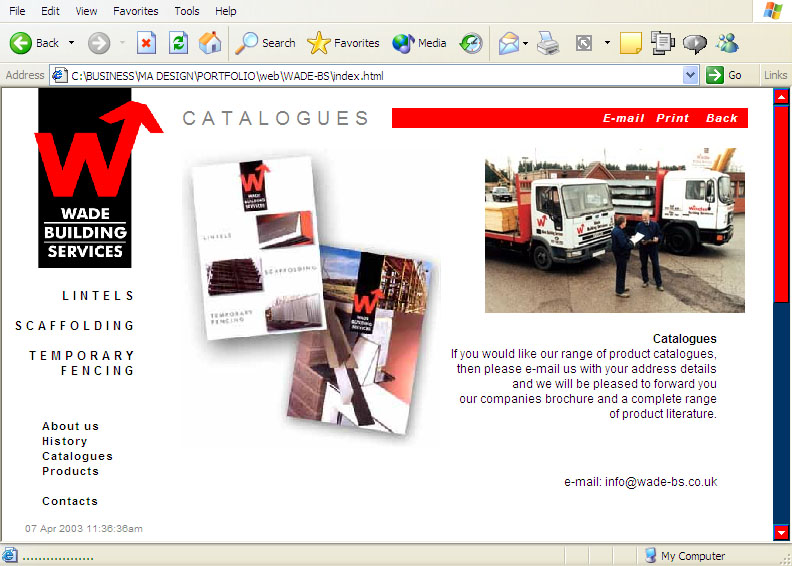Expand the Back button history arrow
This screenshot has width=792, height=566.
71,43
